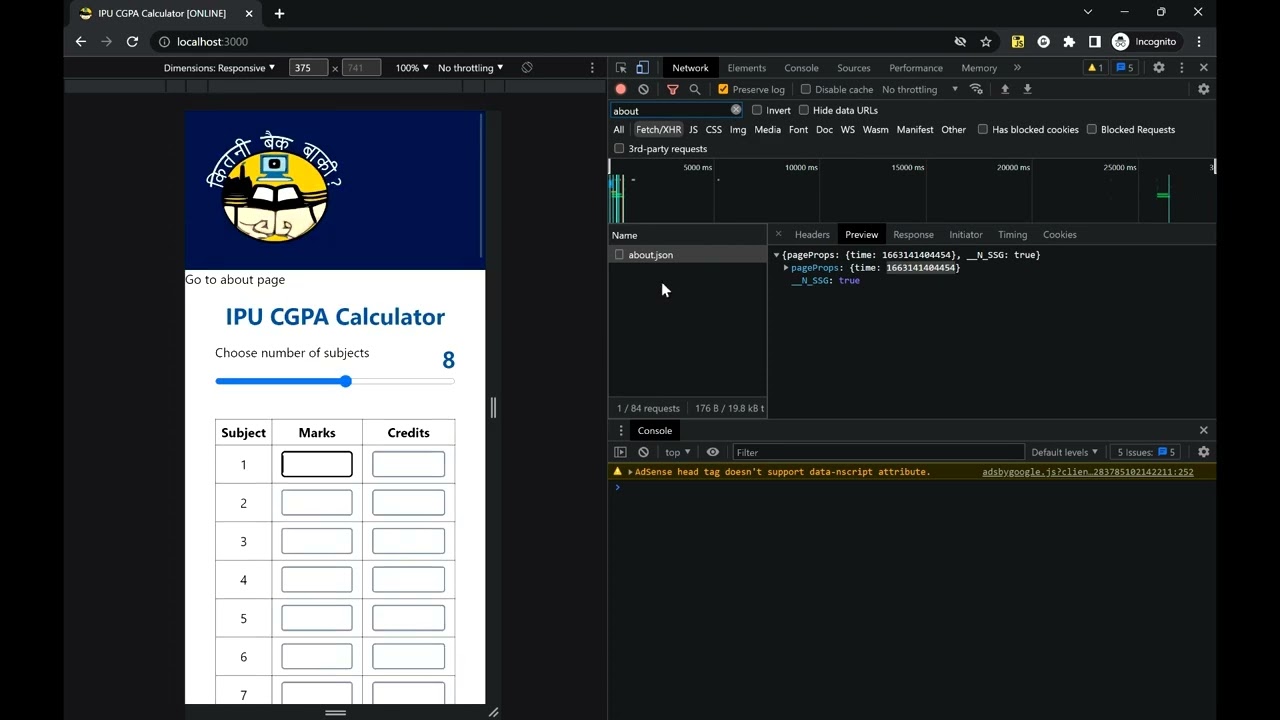
Task: Open the Performance tab
Action: (916, 68)
